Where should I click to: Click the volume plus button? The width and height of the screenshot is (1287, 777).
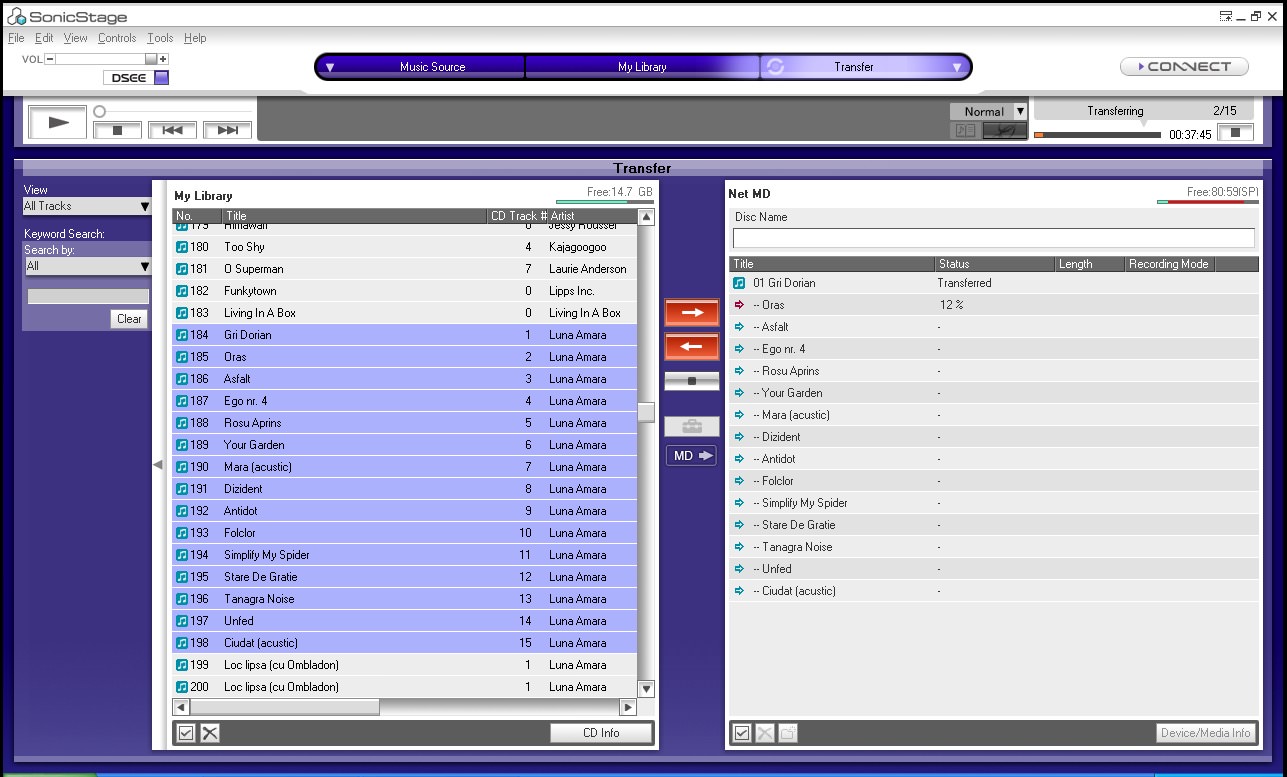pyautogui.click(x=163, y=59)
